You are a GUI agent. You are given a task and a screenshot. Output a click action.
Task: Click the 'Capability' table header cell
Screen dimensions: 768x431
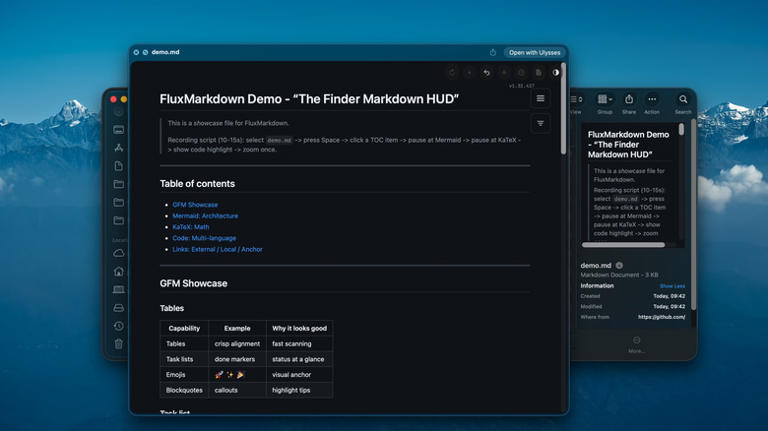[x=184, y=328]
